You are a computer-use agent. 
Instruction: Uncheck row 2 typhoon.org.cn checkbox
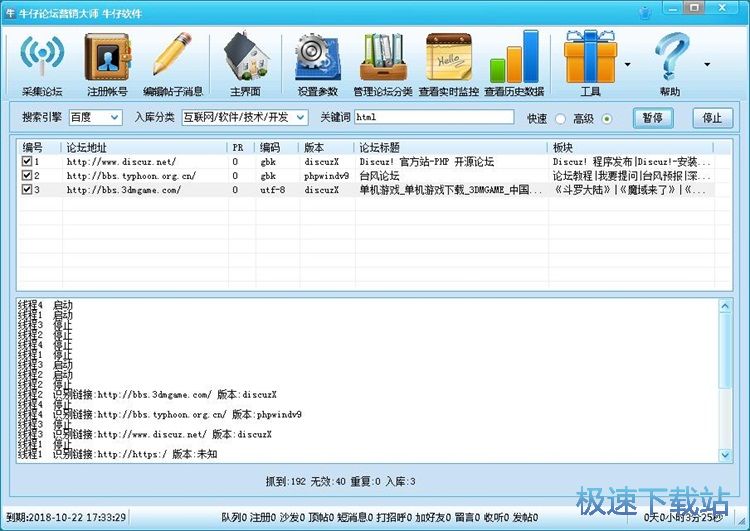27,176
